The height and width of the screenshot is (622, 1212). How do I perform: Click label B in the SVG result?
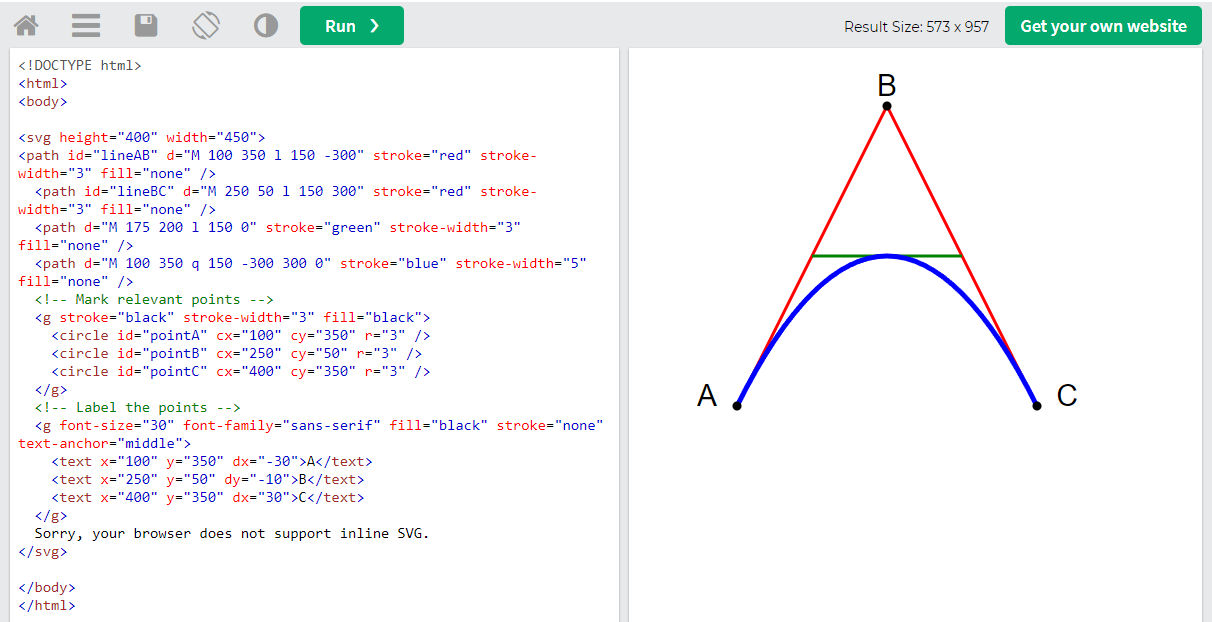coord(887,86)
